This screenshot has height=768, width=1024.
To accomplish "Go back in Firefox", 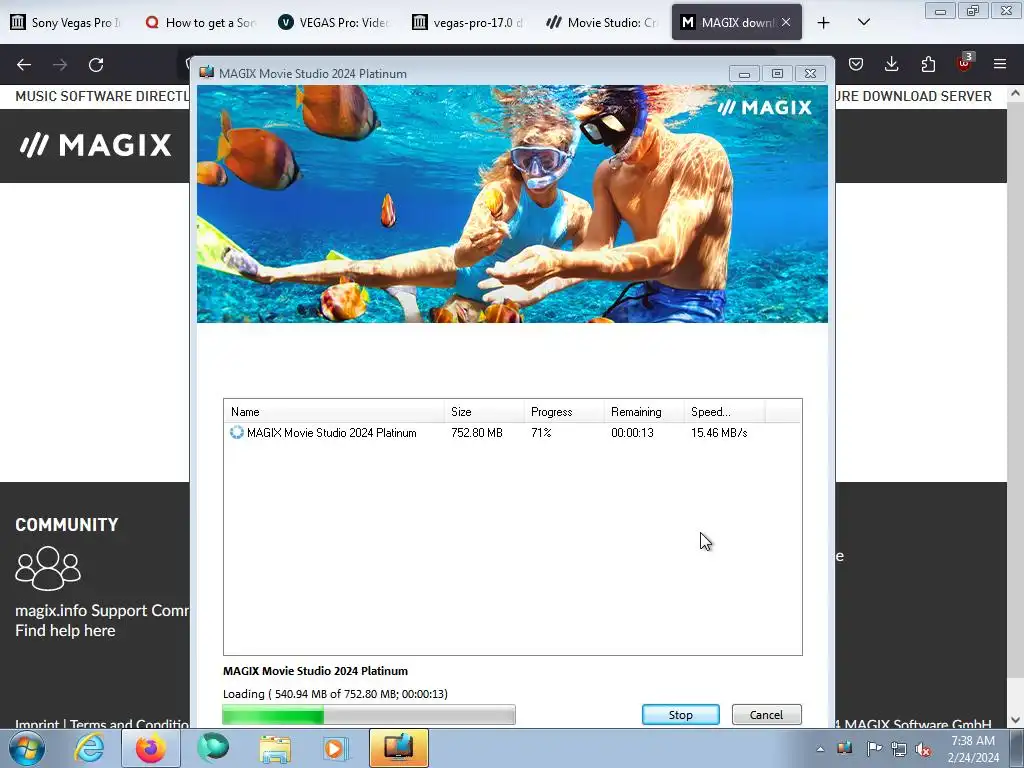I will pos(24,64).
